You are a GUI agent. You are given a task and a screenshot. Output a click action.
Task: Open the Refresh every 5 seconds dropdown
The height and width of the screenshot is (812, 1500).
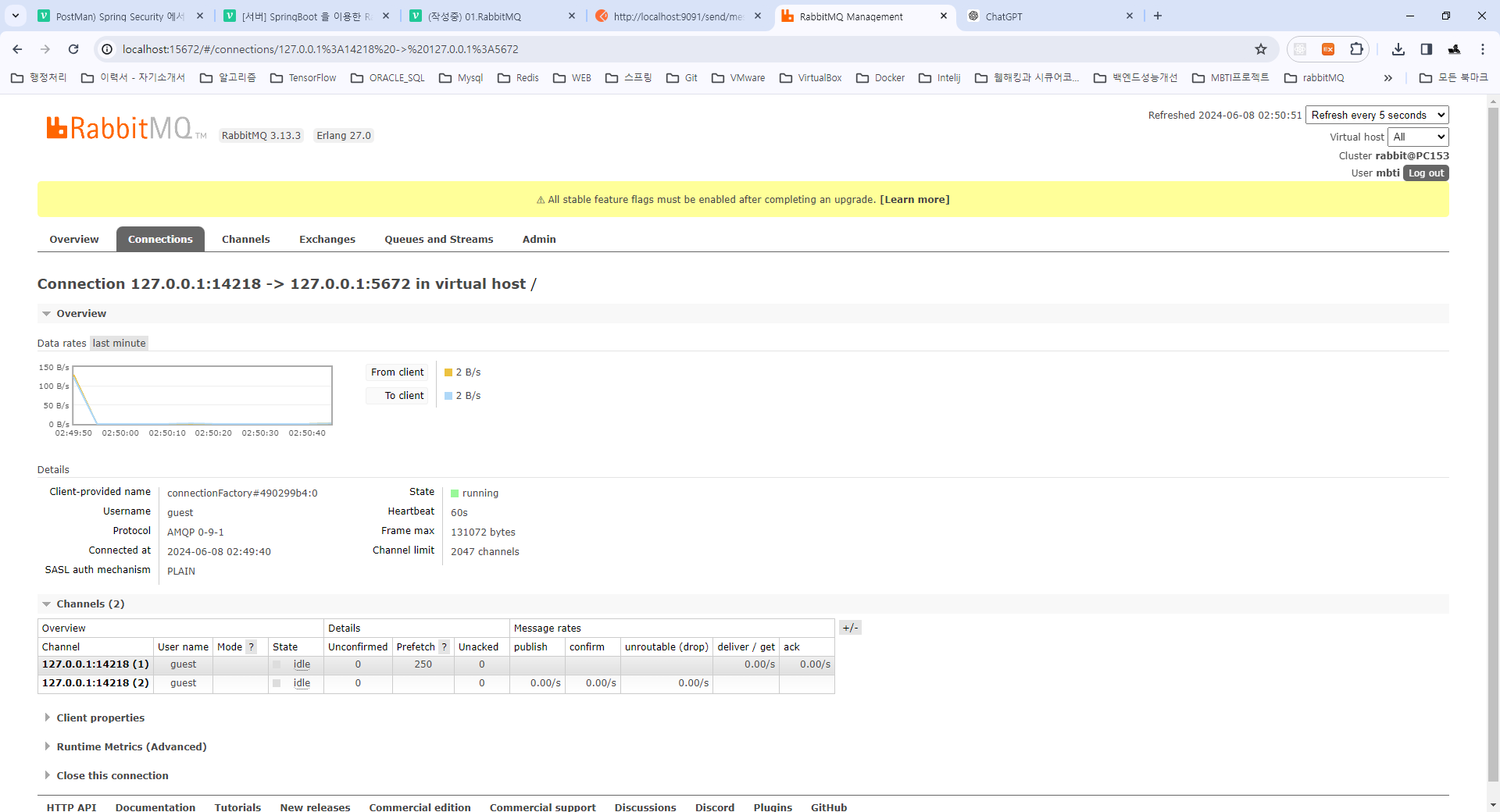[1377, 115]
